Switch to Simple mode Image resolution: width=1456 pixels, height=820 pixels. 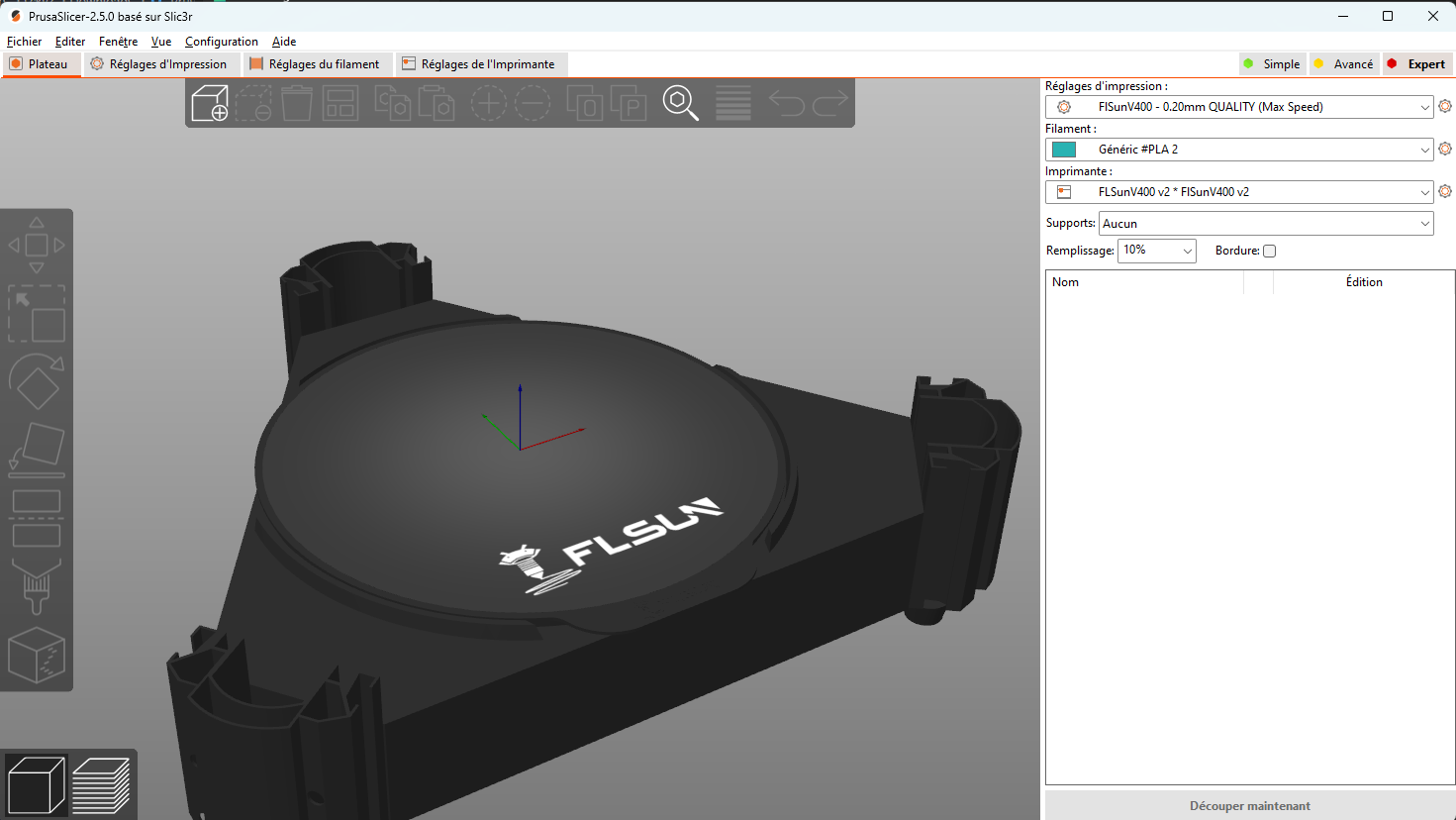[x=1272, y=63]
